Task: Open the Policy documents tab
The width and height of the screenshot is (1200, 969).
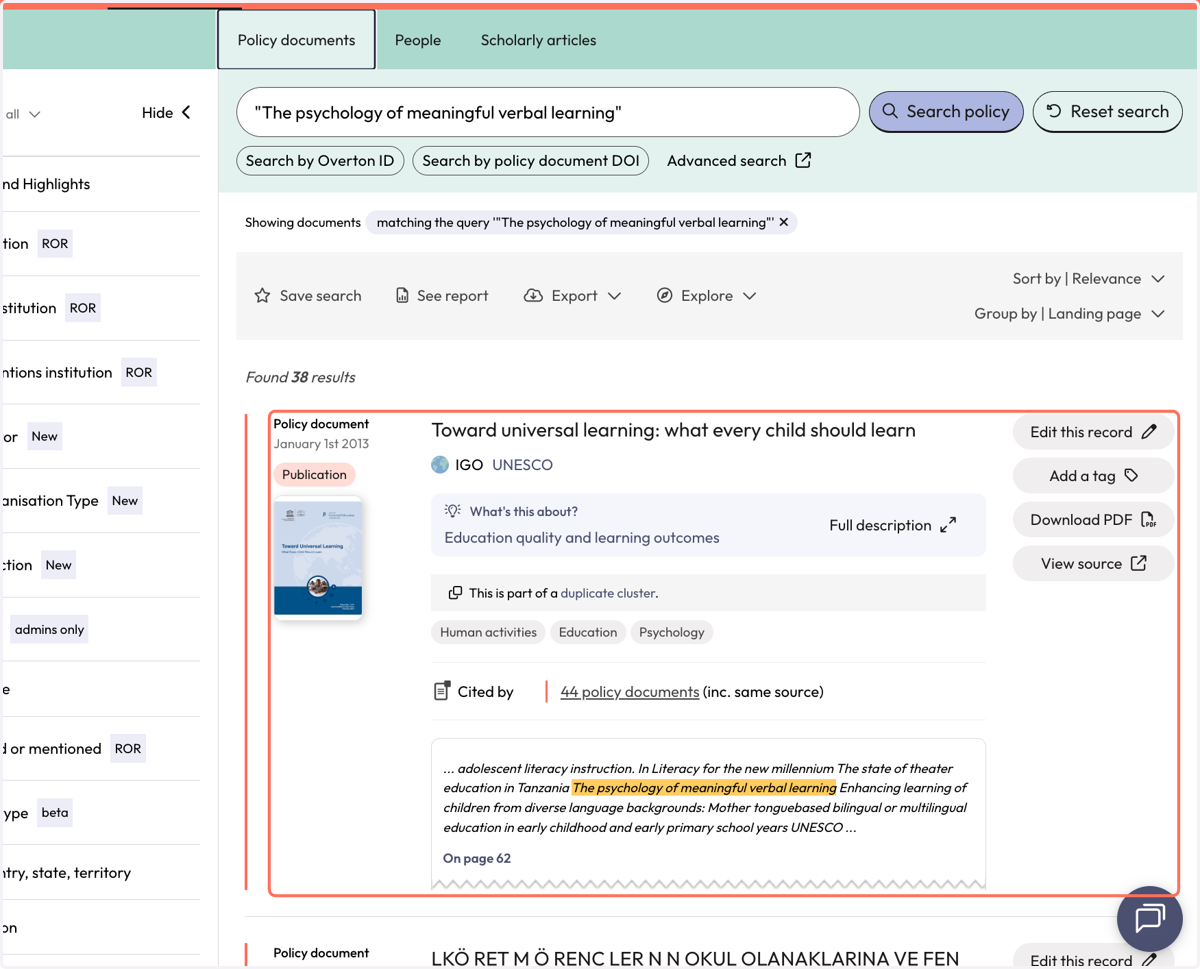Action: tap(296, 40)
